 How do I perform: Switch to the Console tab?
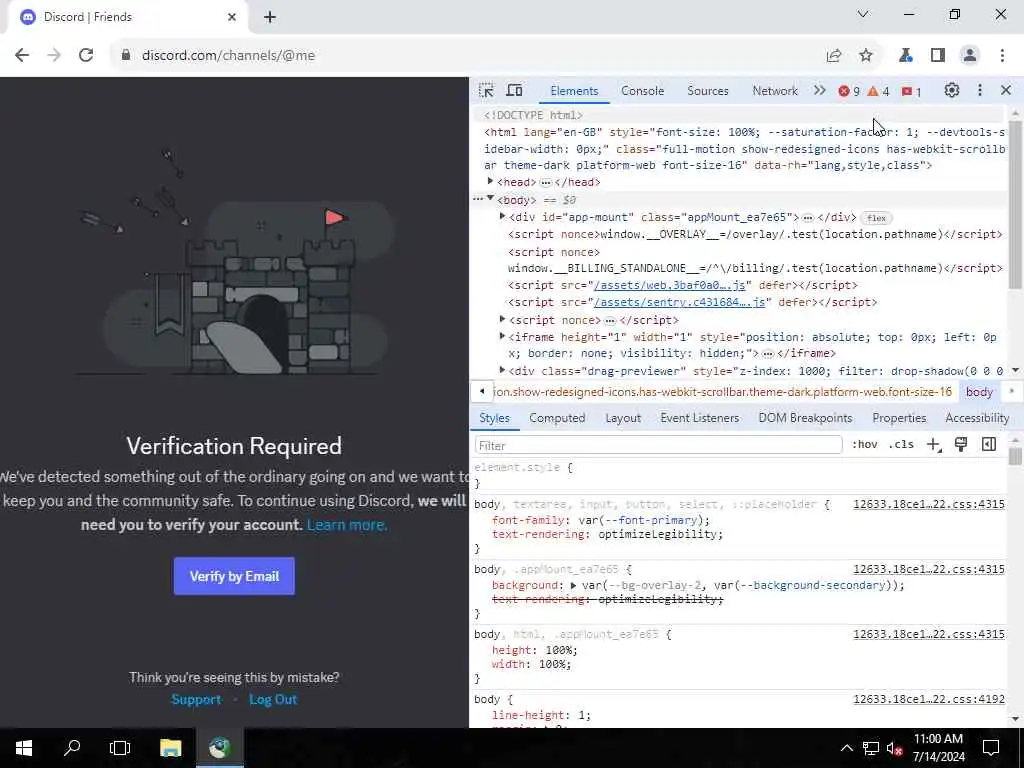click(x=643, y=91)
